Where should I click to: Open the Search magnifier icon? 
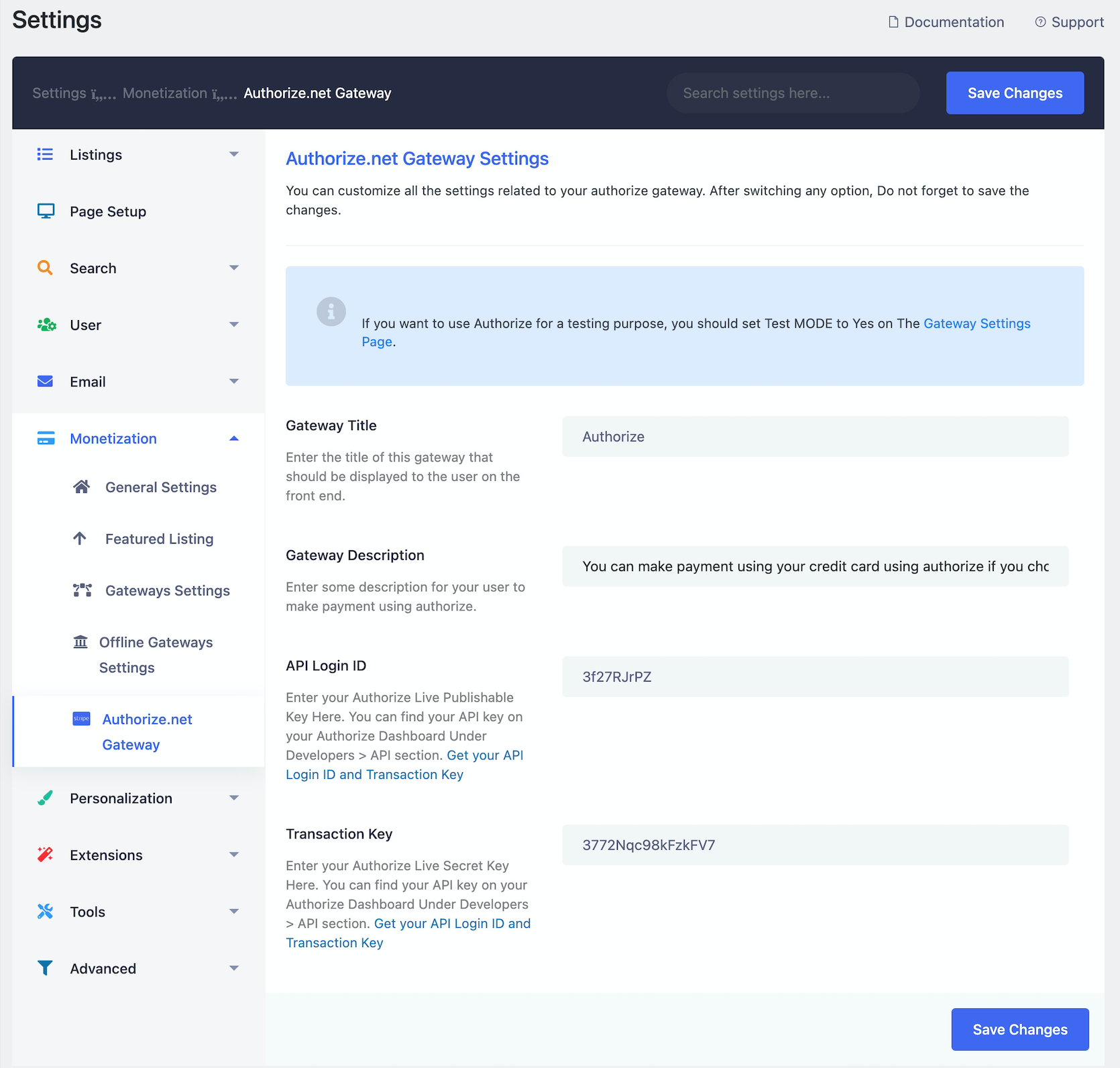(44, 268)
